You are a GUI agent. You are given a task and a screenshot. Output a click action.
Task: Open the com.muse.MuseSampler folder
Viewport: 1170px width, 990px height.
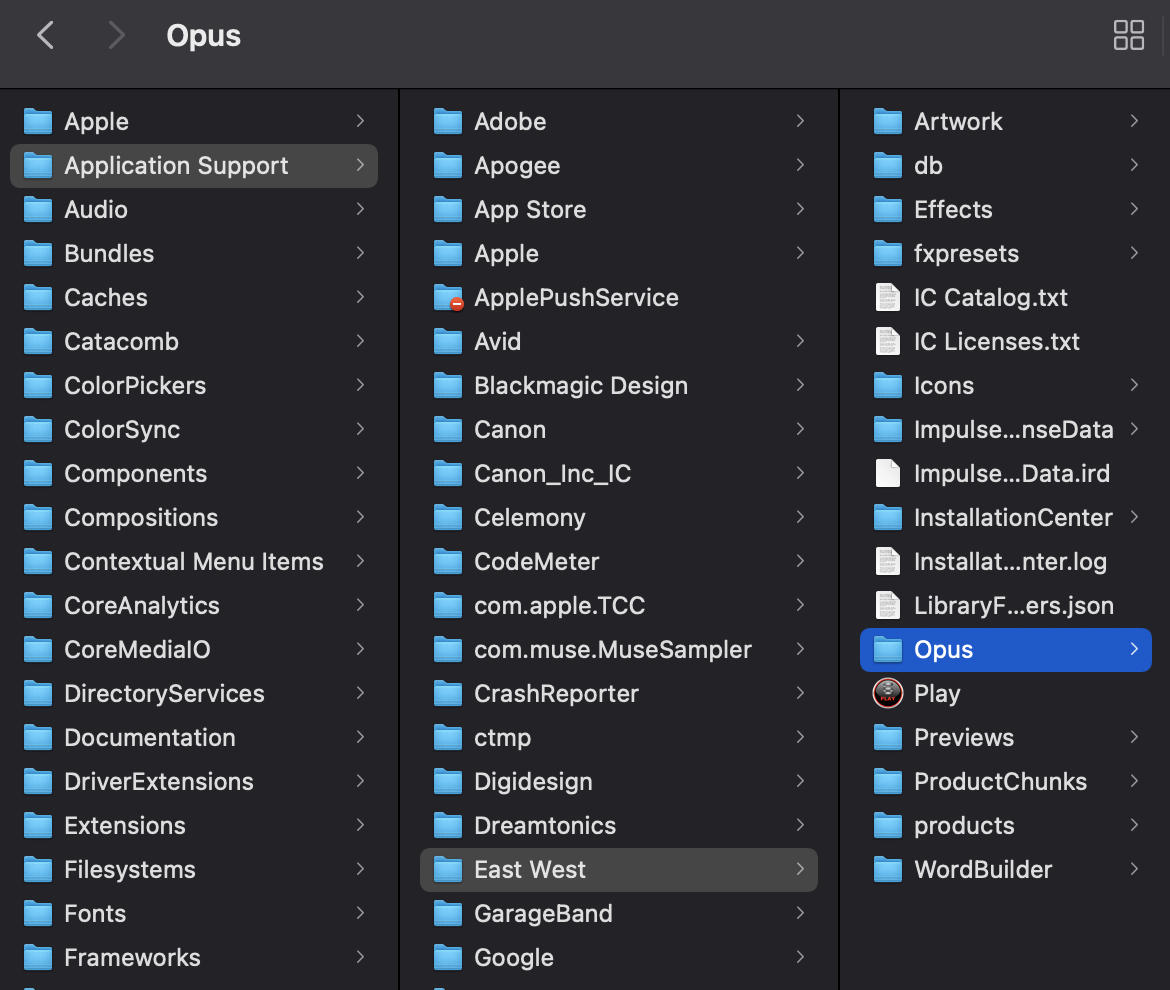click(x=613, y=649)
